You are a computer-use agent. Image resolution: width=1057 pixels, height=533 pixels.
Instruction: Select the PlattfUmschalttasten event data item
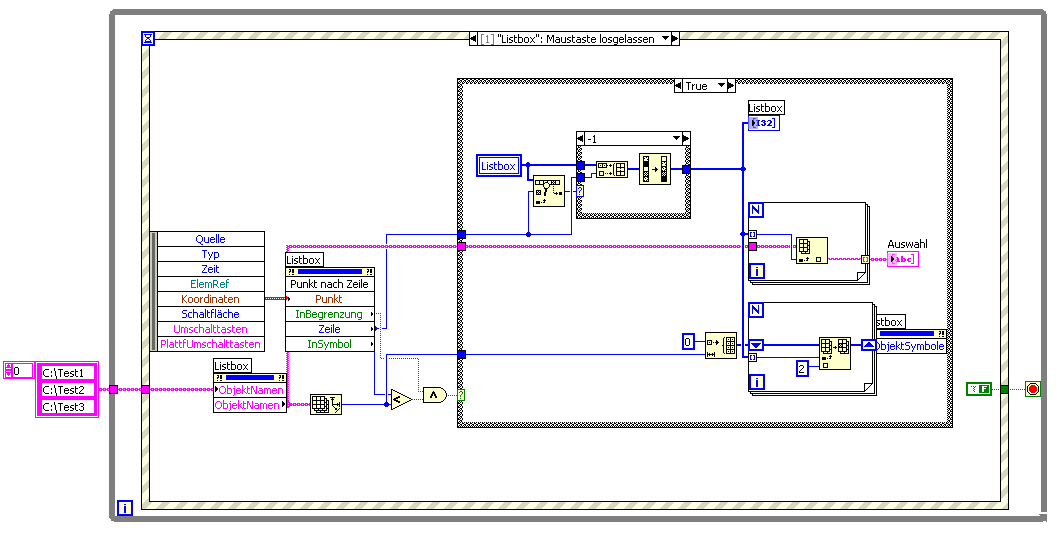[210, 344]
